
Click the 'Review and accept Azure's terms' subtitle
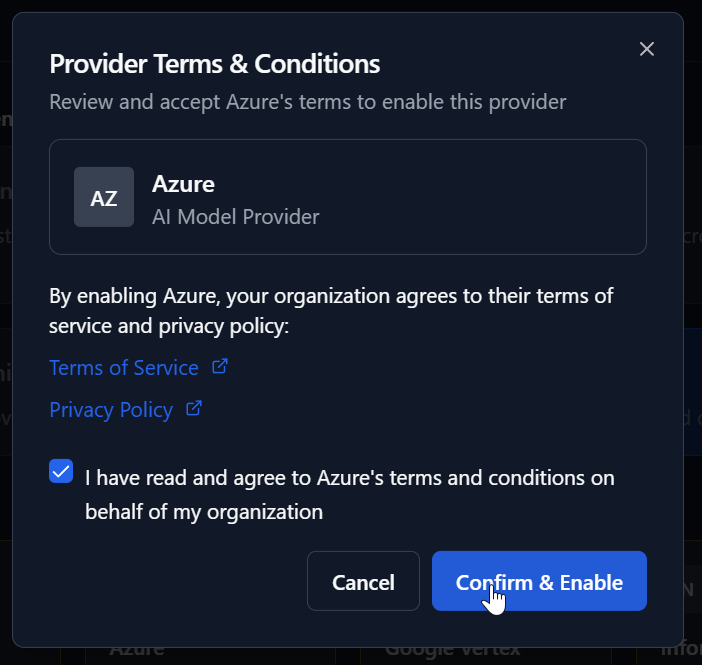(x=308, y=102)
